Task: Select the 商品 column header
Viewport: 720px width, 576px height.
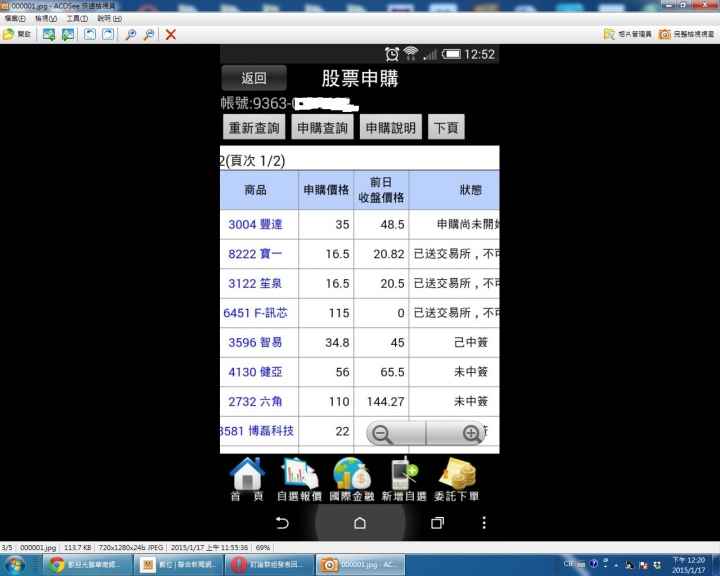Action: click(x=259, y=190)
